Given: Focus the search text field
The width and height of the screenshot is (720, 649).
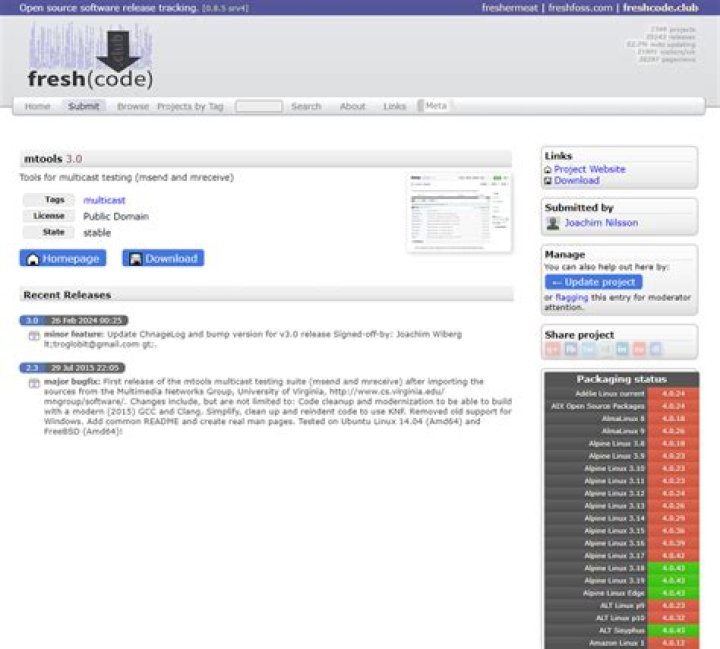Looking at the screenshot, I should (259, 106).
